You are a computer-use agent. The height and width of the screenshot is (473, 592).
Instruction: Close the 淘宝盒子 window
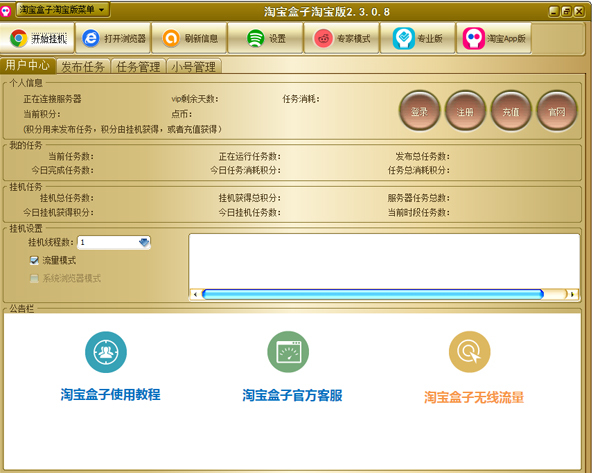pyautogui.click(x=579, y=11)
